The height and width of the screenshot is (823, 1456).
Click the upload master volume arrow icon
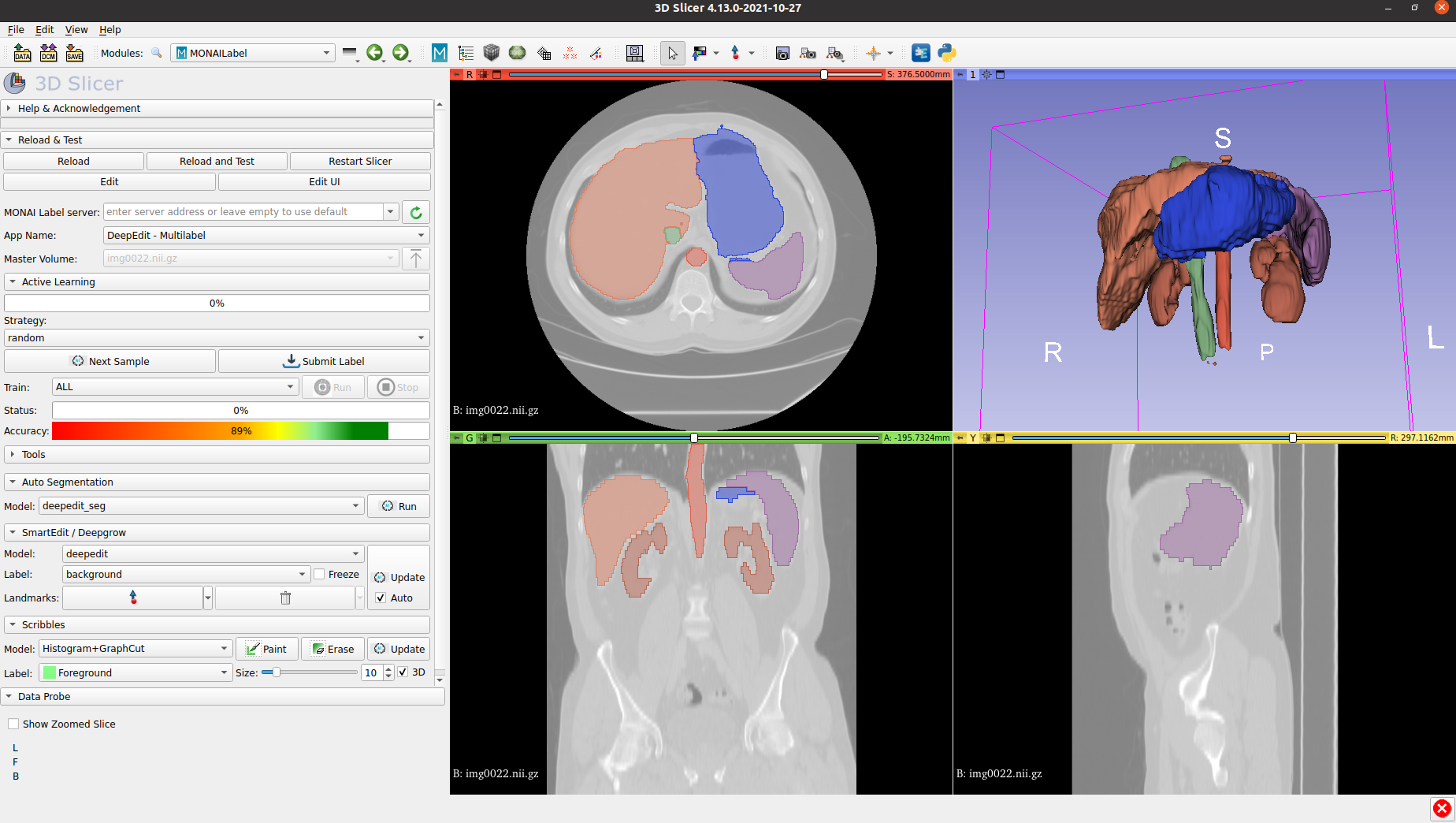point(416,259)
